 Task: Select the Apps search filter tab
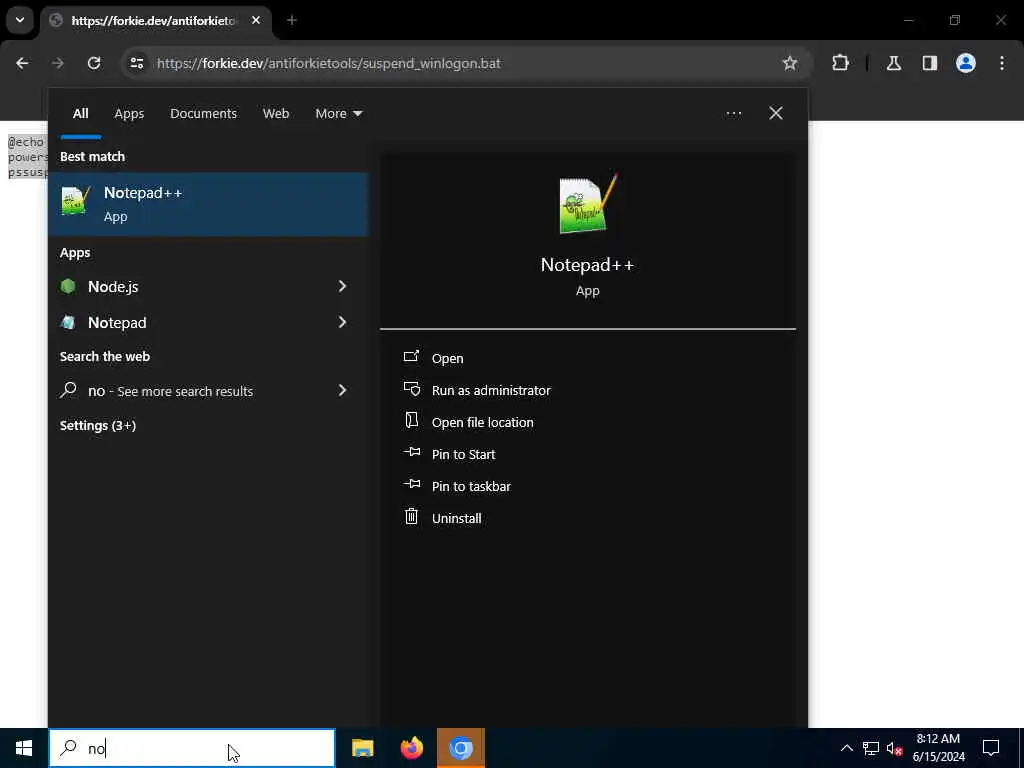129,114
